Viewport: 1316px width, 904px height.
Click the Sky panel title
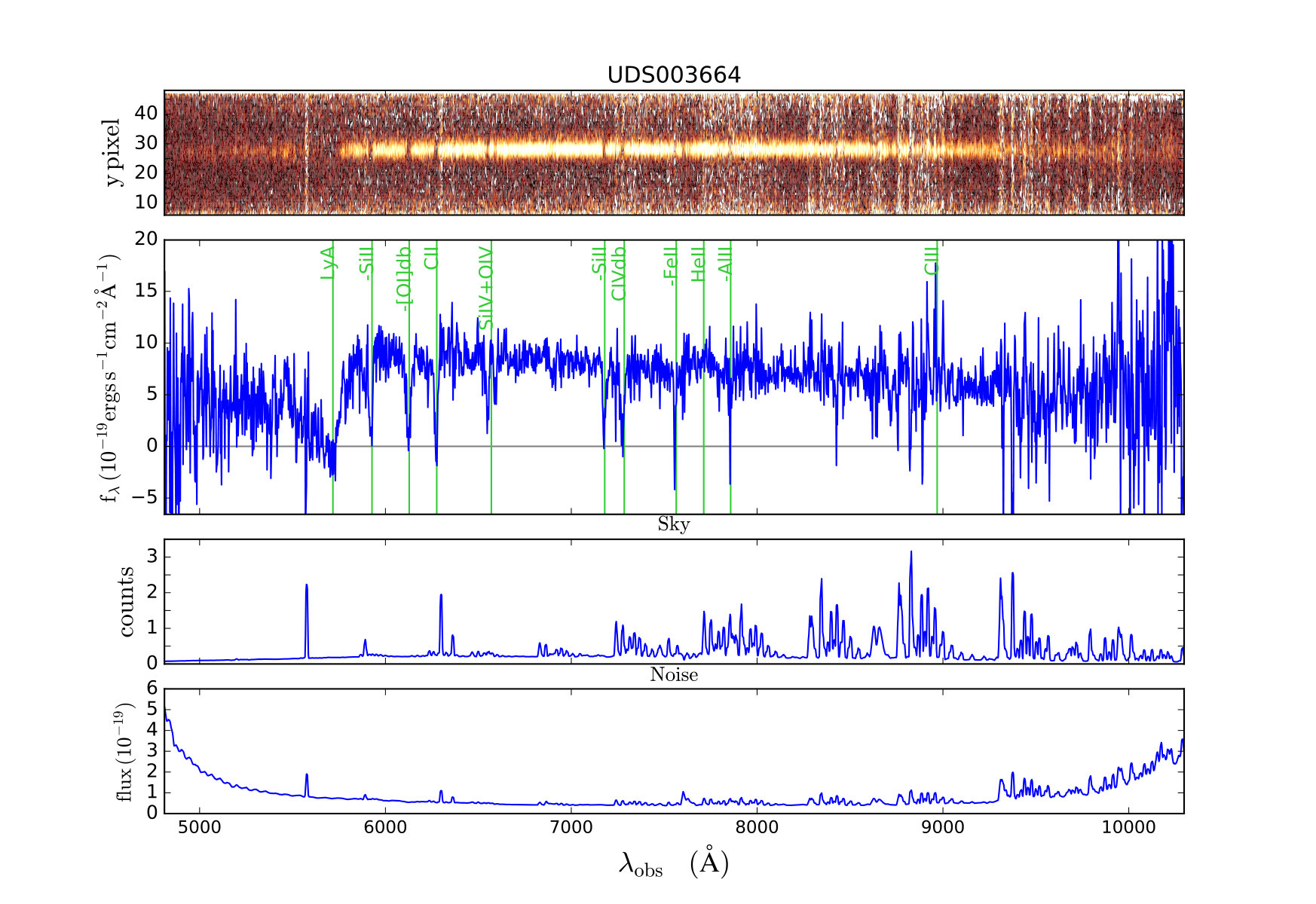click(x=674, y=524)
